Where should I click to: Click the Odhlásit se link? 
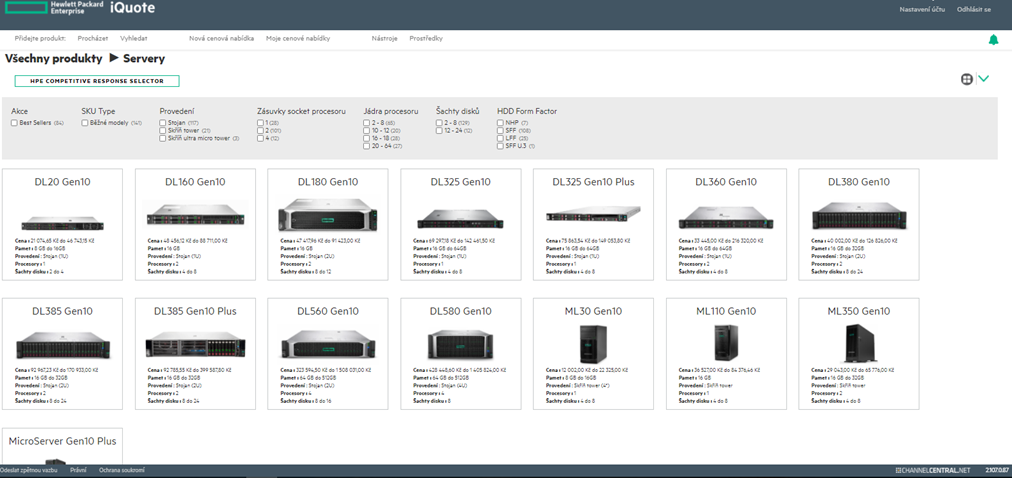[973, 9]
